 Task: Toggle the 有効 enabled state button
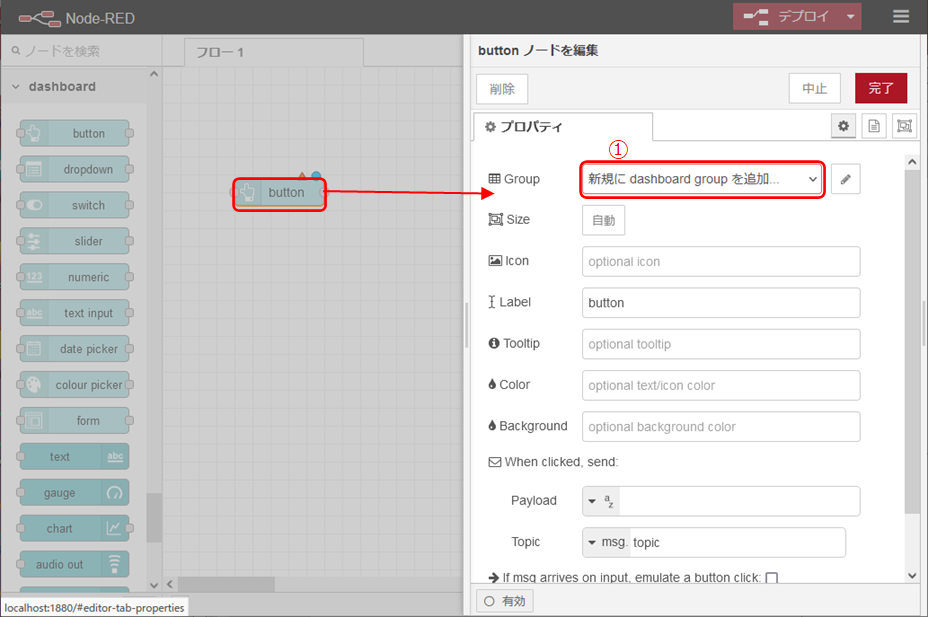[x=505, y=601]
